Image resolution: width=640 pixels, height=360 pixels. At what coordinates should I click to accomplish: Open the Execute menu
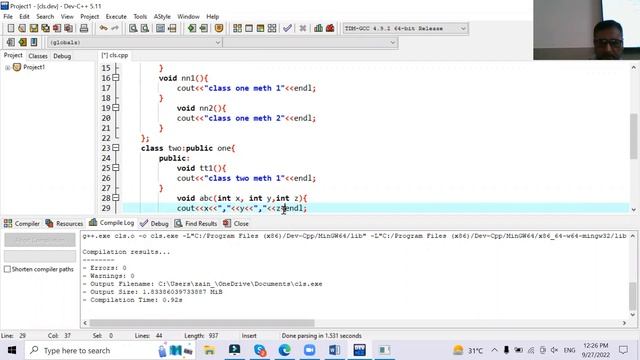click(x=116, y=17)
